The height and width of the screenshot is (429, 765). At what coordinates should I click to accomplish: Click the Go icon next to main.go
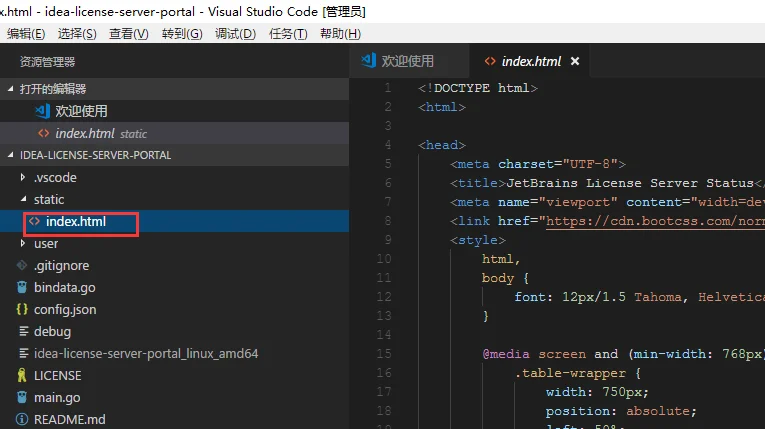22,398
